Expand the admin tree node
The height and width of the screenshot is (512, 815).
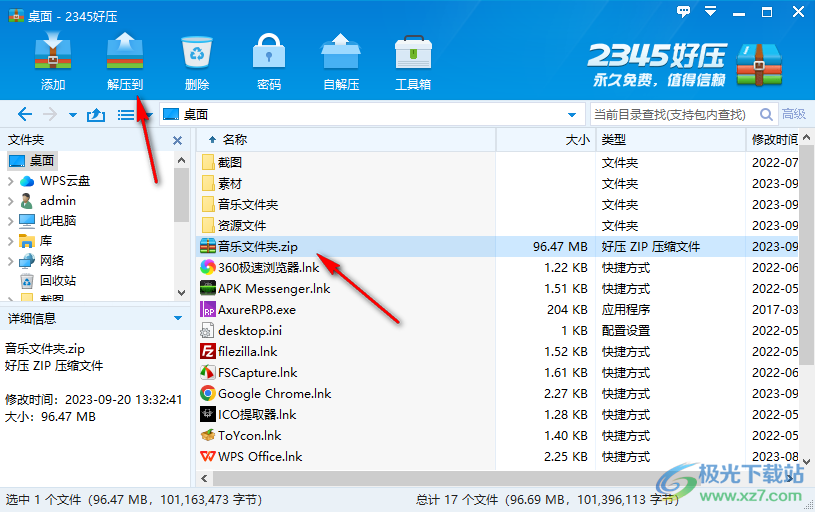point(10,201)
